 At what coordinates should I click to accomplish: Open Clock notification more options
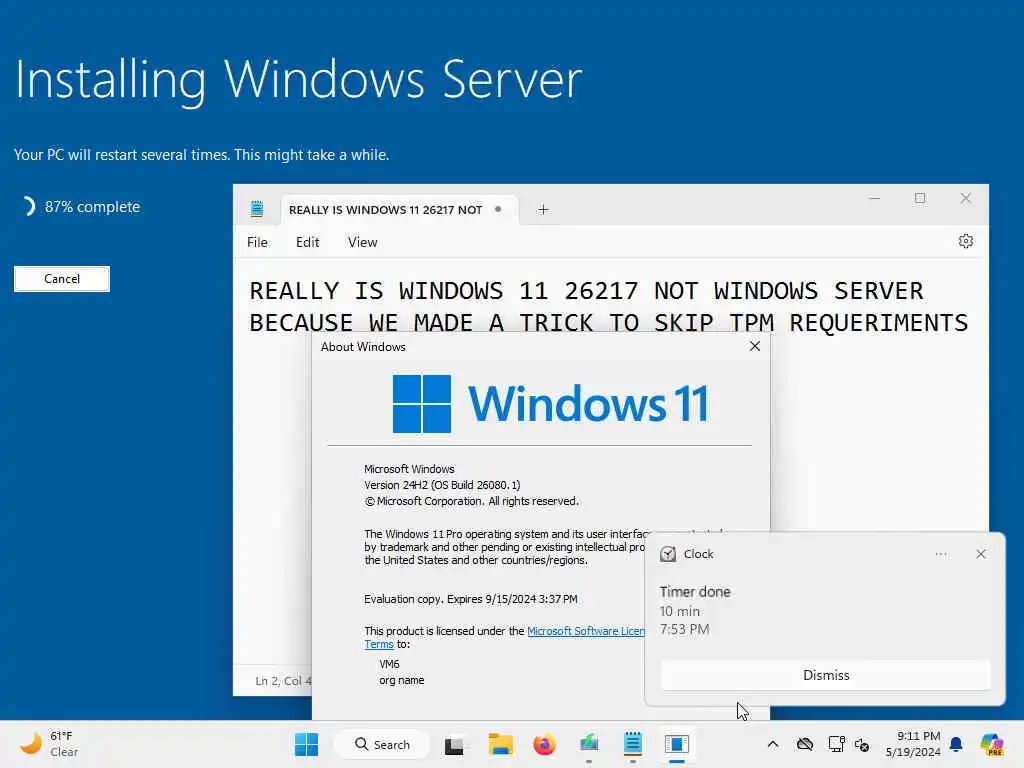[x=940, y=554]
